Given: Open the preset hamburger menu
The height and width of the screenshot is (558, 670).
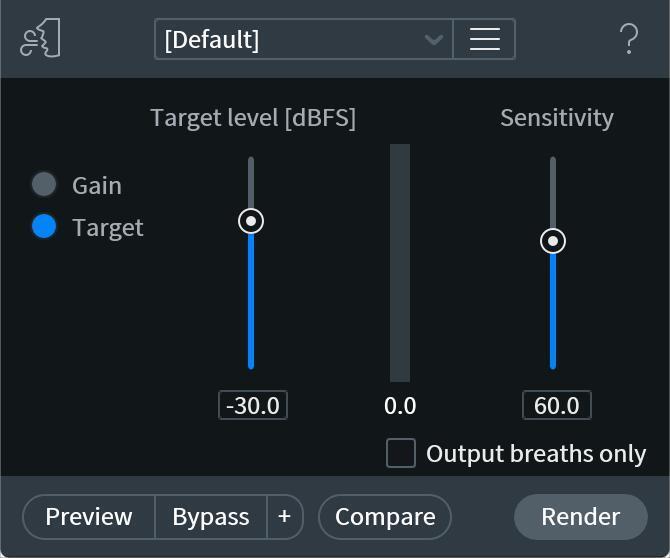Looking at the screenshot, I should click(484, 39).
